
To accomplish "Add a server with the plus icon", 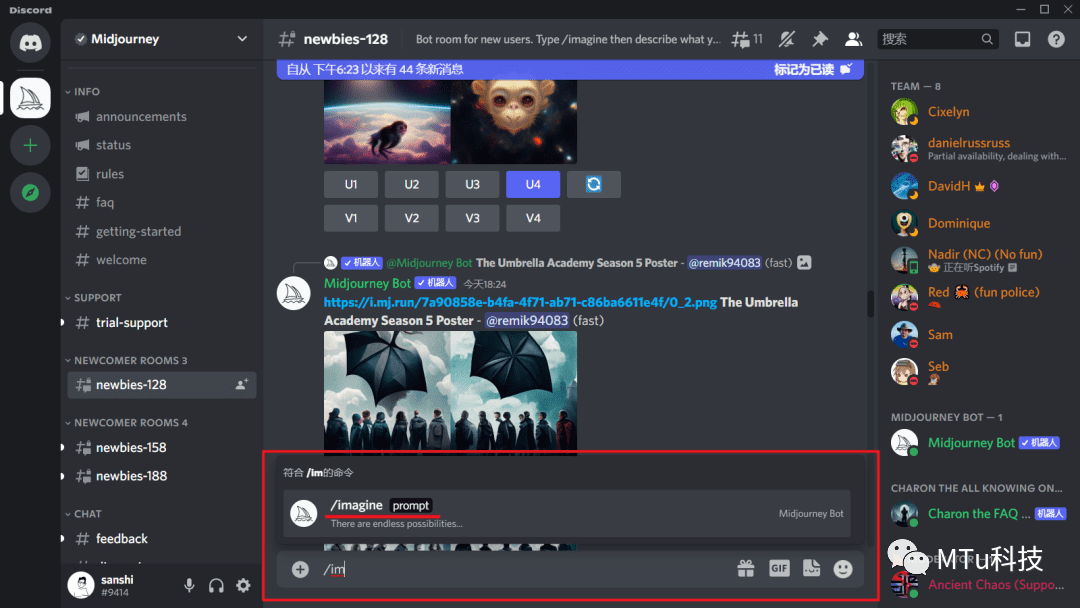I will point(30,145).
